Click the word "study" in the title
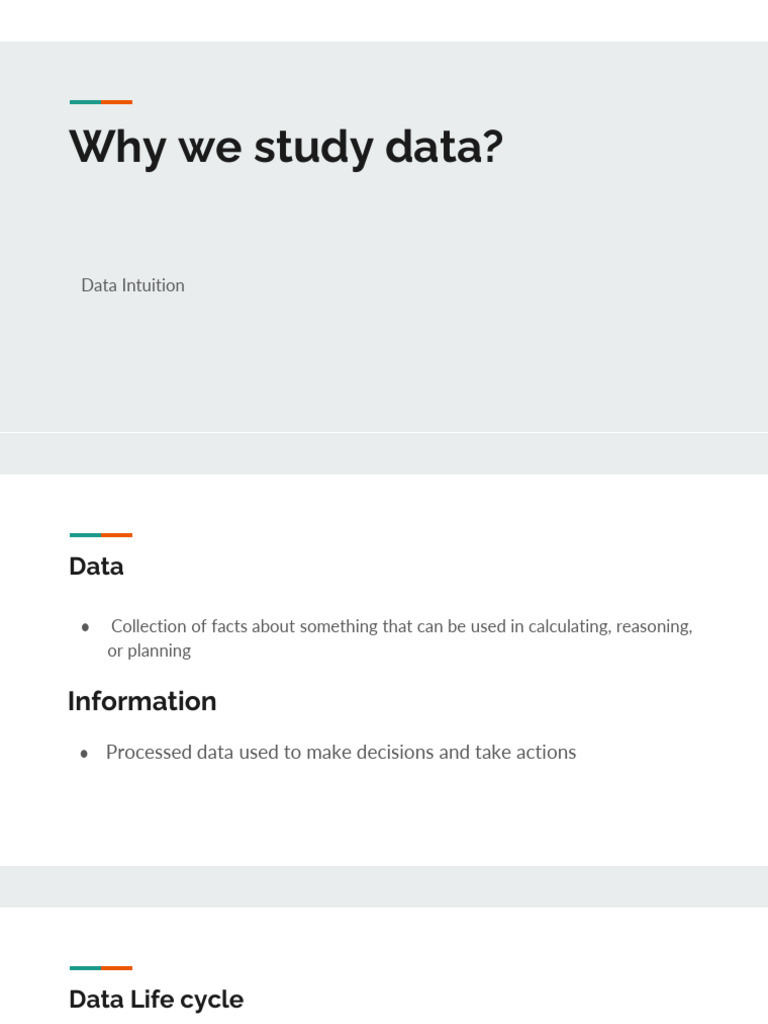 coord(312,148)
